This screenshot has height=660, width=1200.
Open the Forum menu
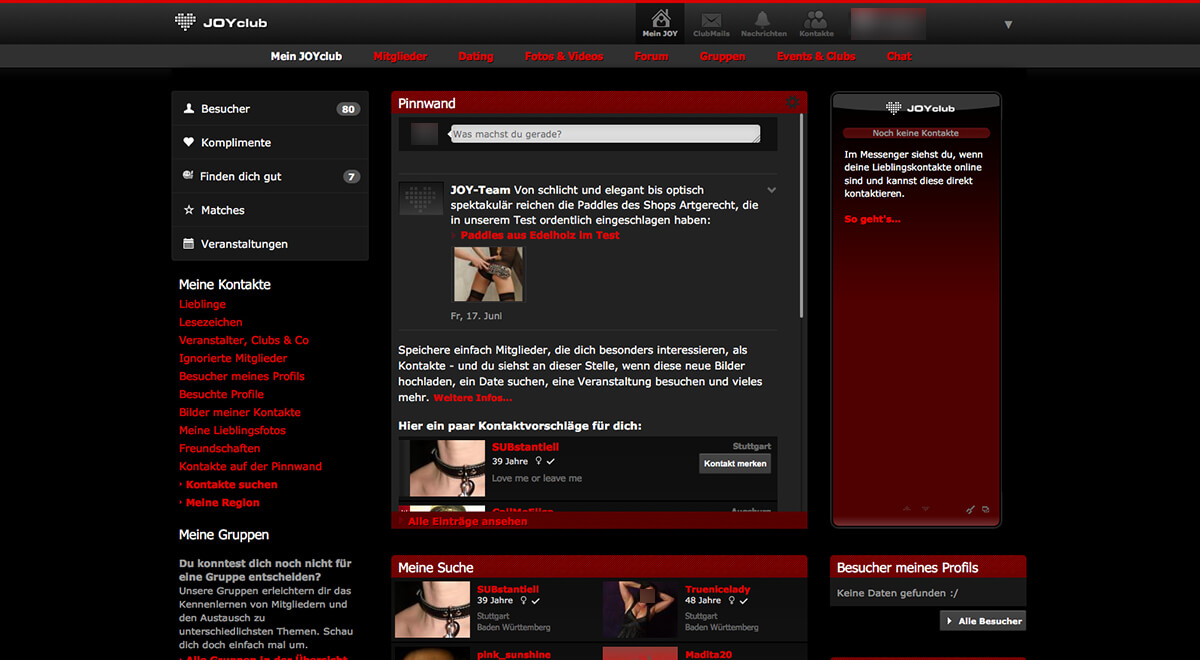click(651, 56)
